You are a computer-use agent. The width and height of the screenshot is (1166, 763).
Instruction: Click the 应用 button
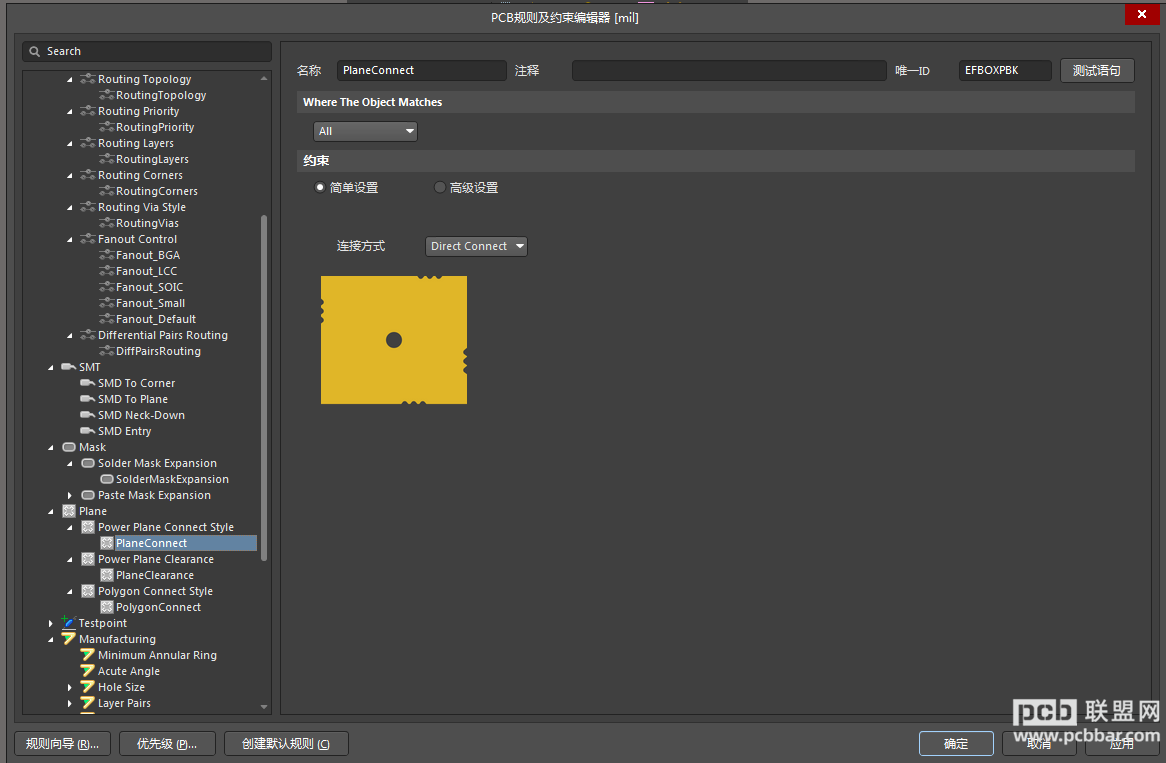tap(1121, 744)
